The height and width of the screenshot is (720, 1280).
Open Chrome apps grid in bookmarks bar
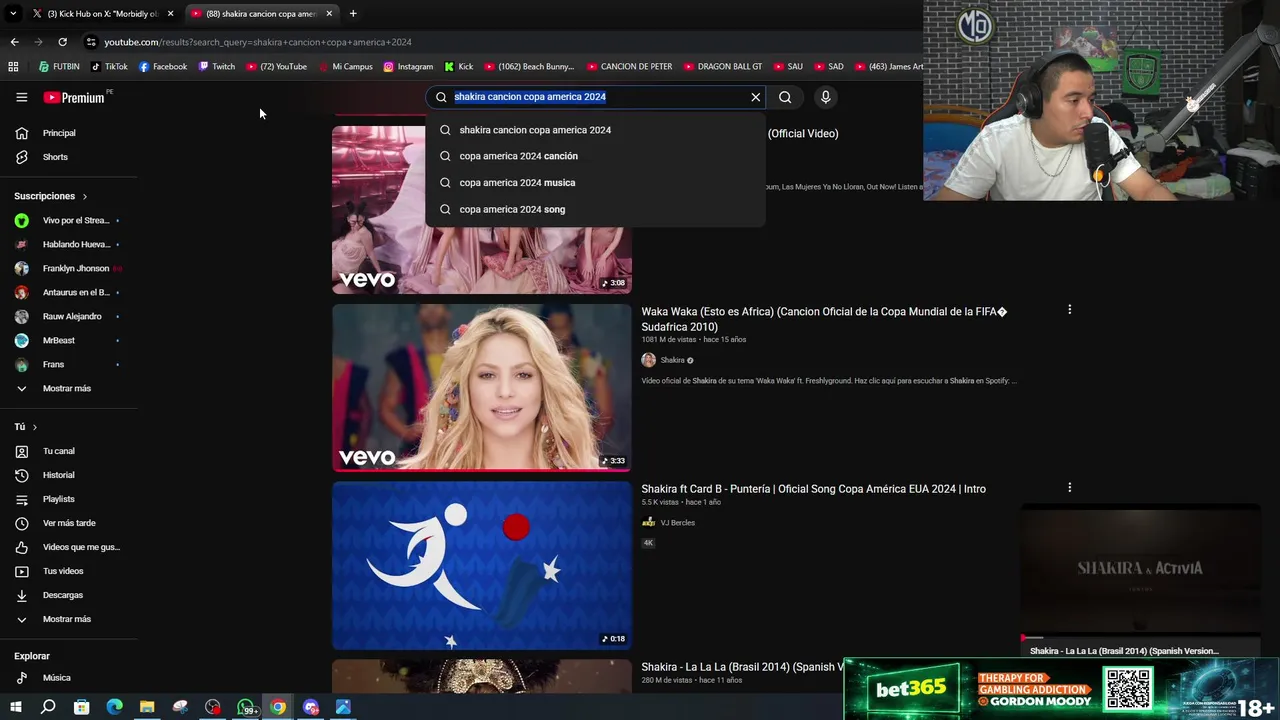point(13,67)
